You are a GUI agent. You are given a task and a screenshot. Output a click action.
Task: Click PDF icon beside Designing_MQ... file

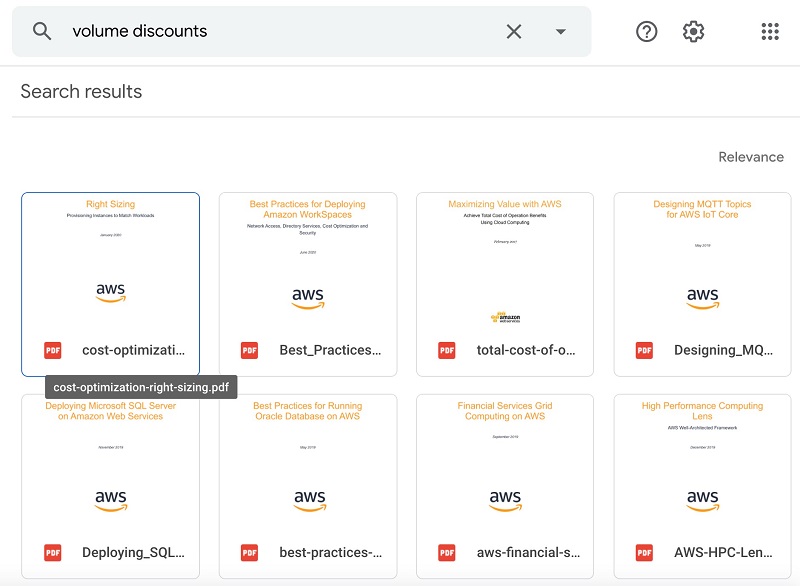click(x=644, y=350)
